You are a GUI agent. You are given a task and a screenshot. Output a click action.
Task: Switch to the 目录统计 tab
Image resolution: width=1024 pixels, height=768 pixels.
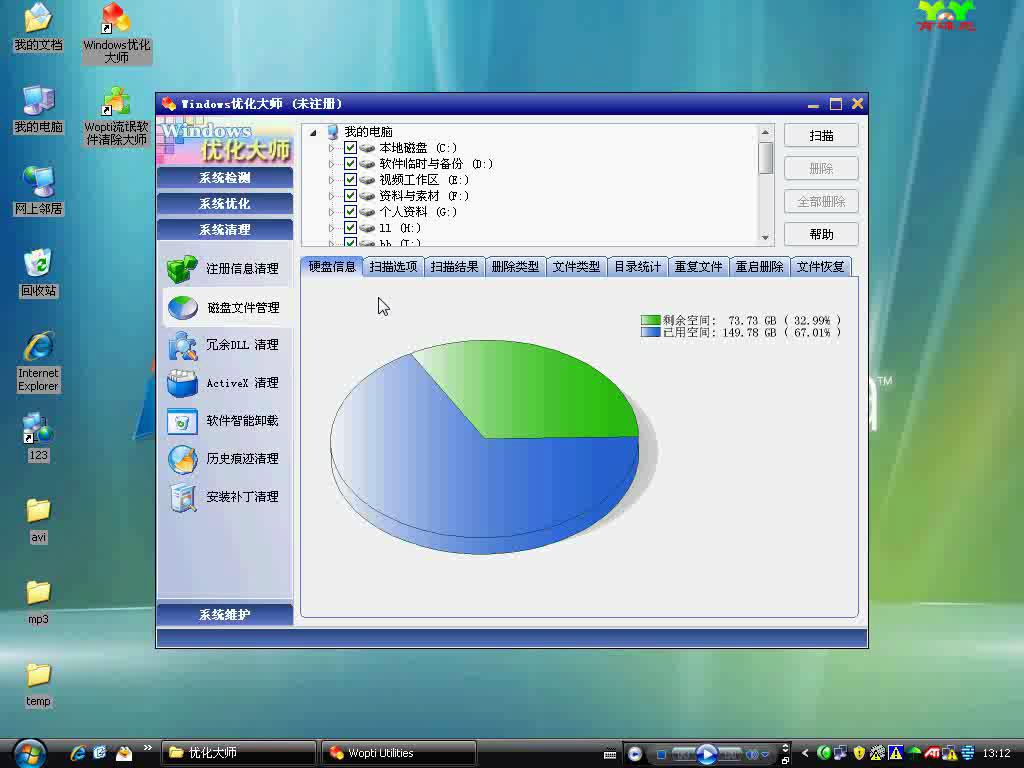[x=637, y=266]
